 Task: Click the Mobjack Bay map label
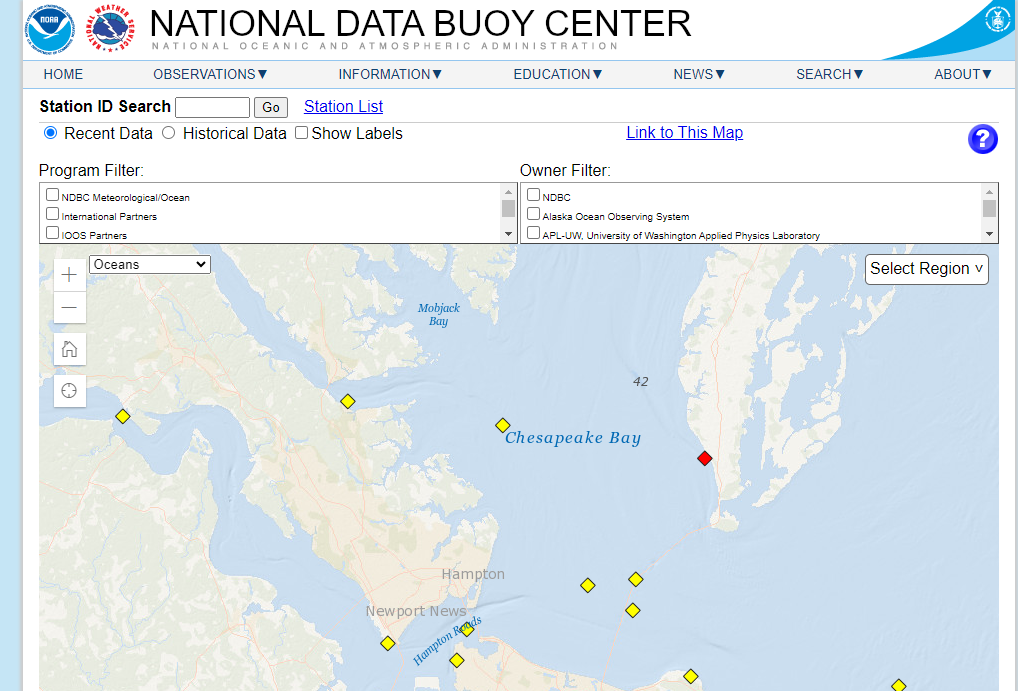[439, 314]
